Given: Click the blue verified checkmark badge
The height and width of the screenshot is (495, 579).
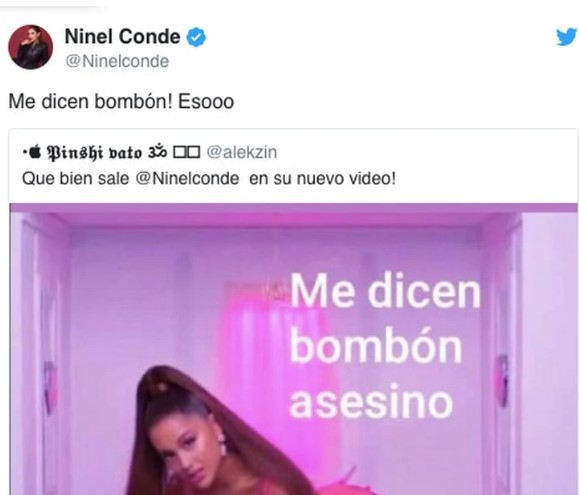Looking at the screenshot, I should [196, 37].
